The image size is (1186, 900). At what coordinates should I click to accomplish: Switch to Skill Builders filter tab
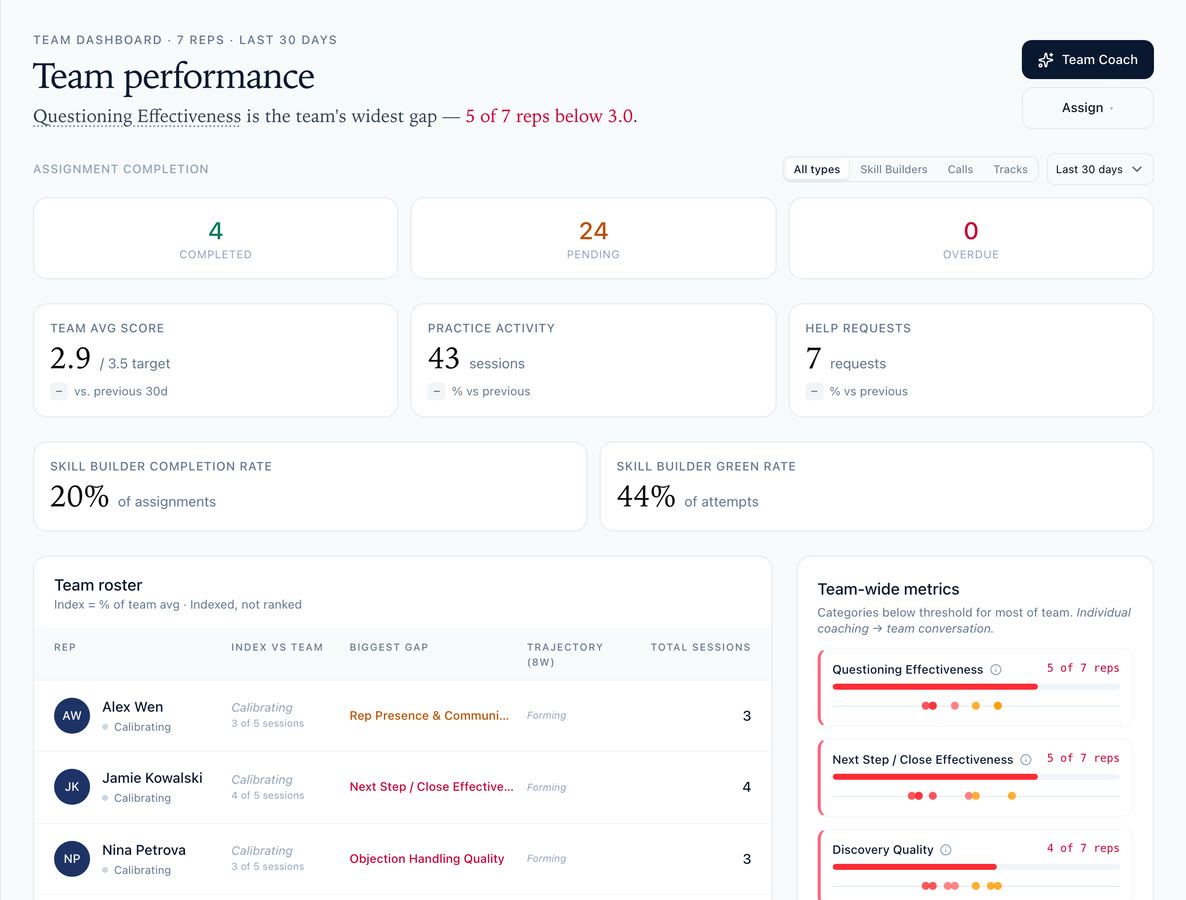[x=893, y=169]
